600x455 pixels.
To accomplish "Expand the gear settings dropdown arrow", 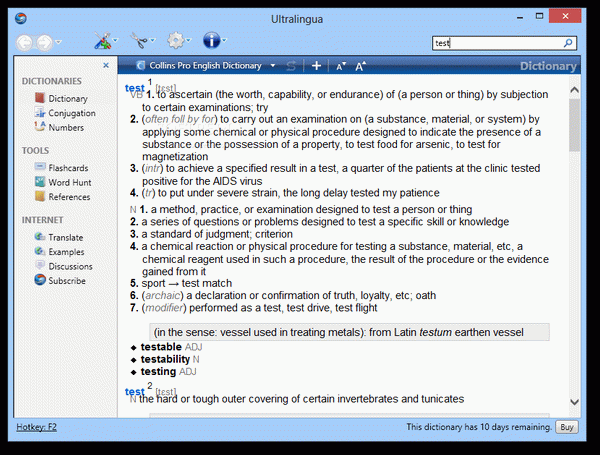I will coord(189,40).
